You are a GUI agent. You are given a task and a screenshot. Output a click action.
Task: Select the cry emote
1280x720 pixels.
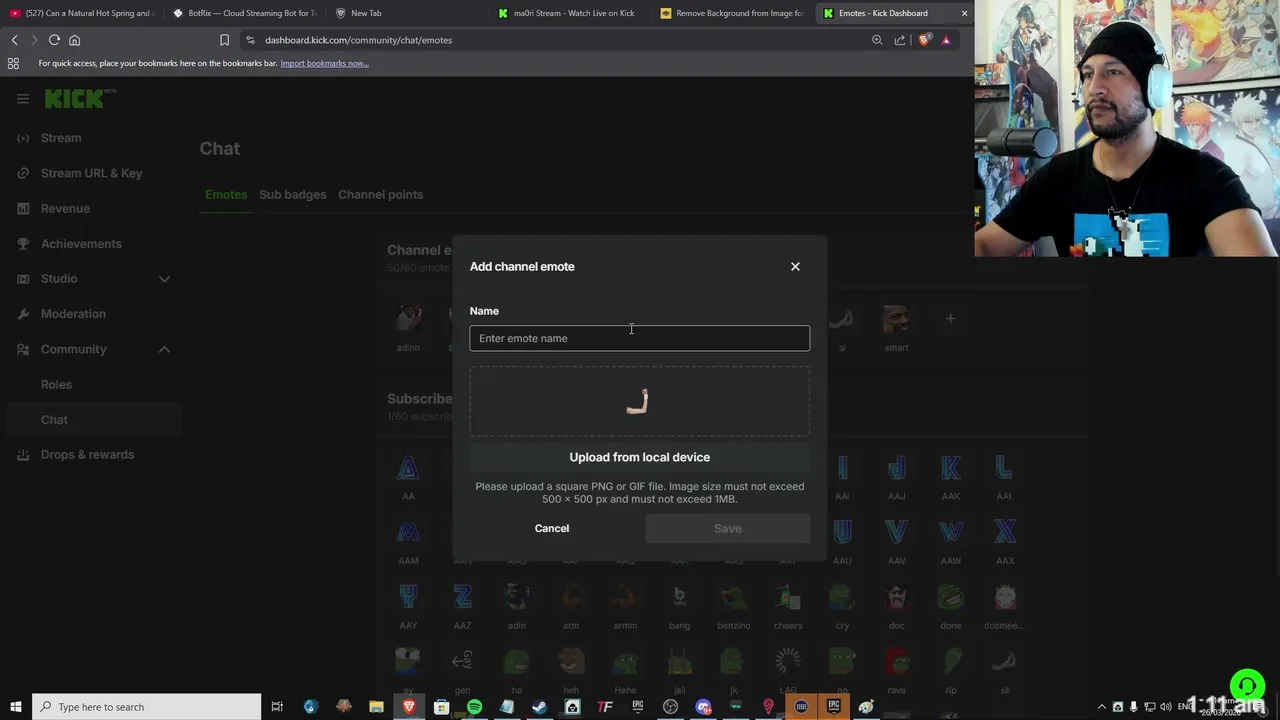842,598
